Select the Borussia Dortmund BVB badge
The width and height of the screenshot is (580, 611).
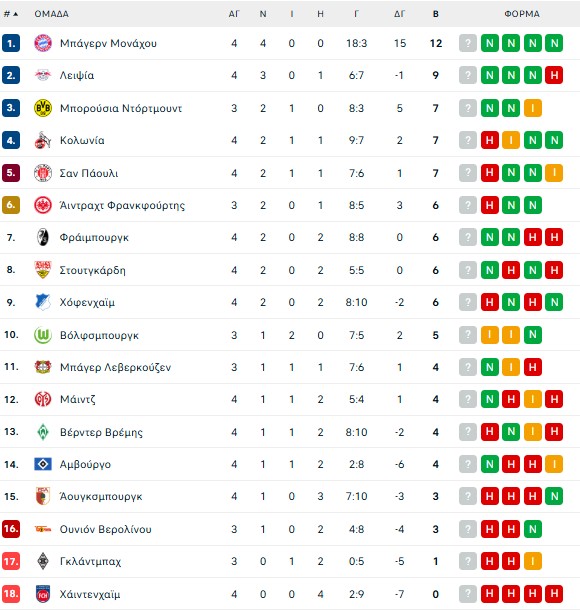click(x=43, y=108)
